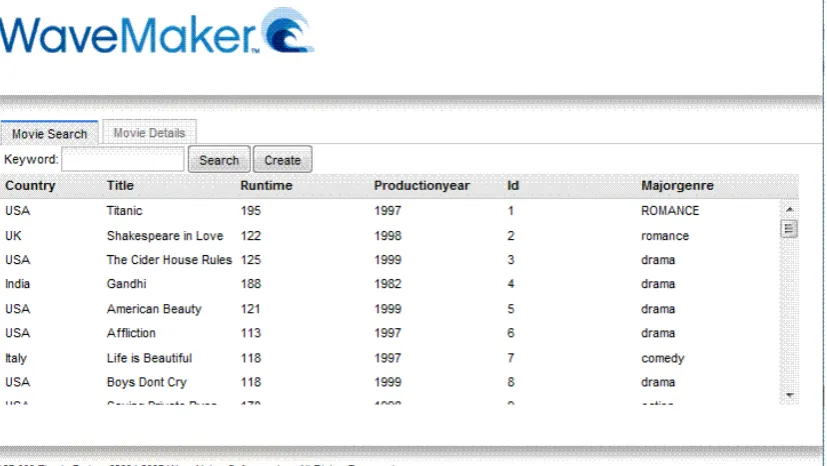Click the comedy genre cell
Image resolution: width=827 pixels, height=466 pixels.
pos(662,358)
